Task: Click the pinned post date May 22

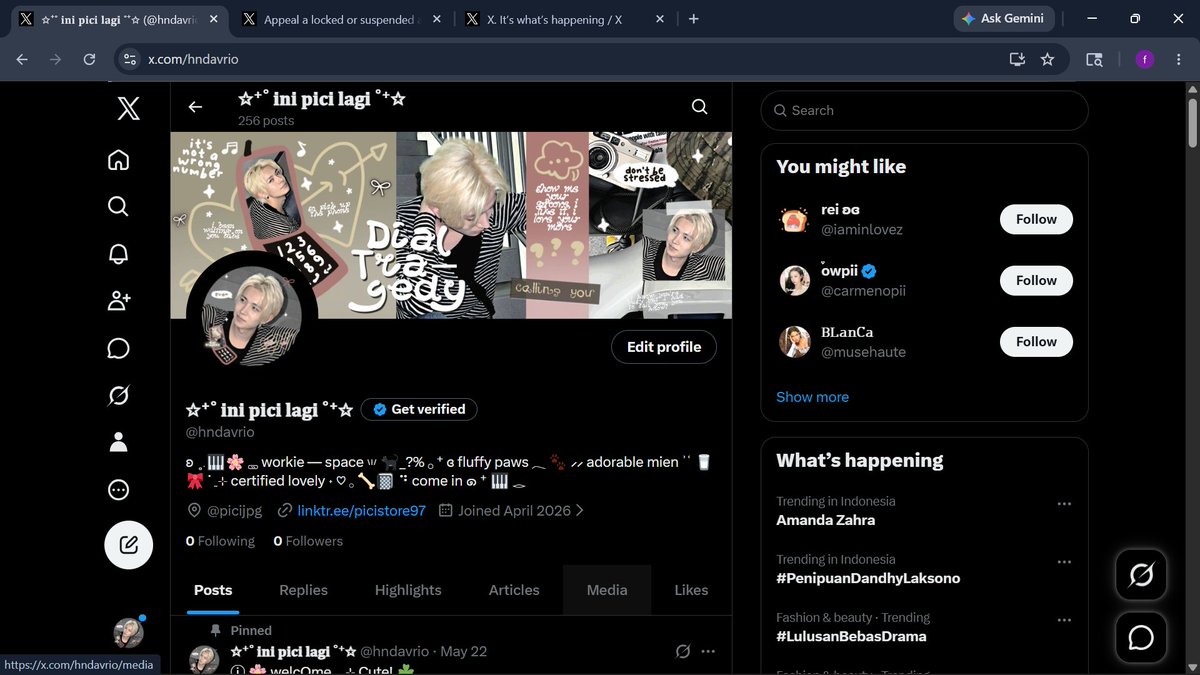Action: (463, 651)
